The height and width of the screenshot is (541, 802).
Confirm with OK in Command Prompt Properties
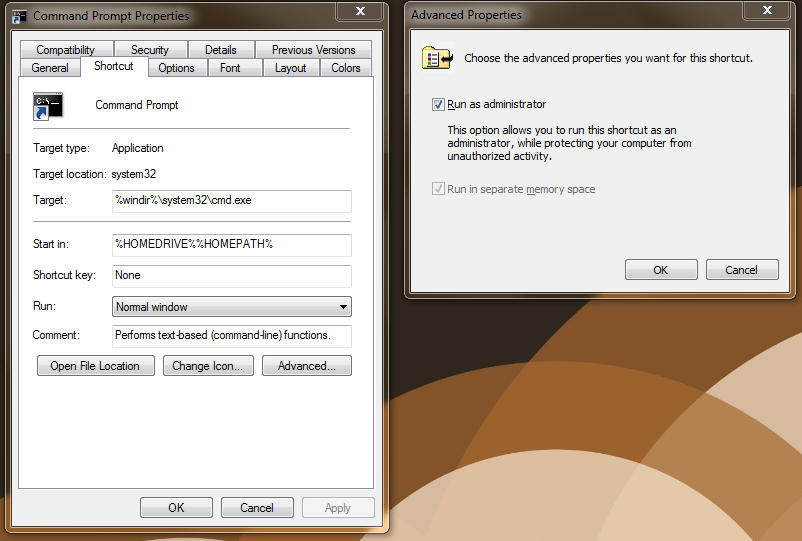click(x=176, y=507)
